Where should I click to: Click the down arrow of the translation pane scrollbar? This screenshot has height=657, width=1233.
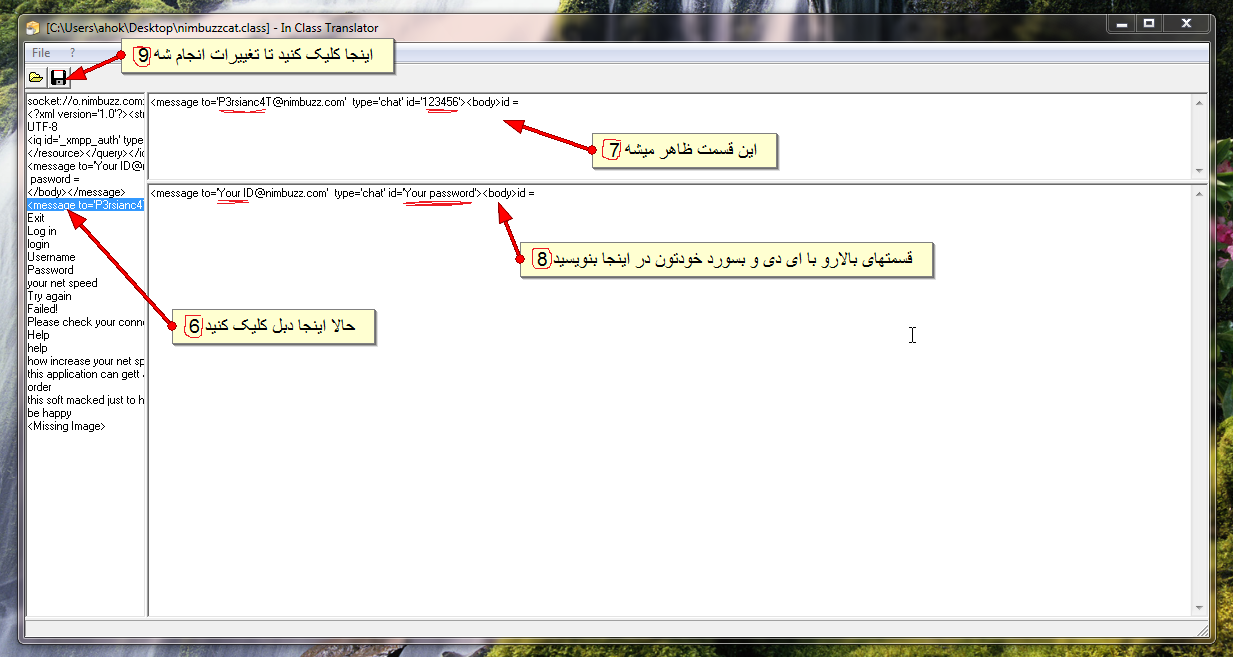point(1200,607)
